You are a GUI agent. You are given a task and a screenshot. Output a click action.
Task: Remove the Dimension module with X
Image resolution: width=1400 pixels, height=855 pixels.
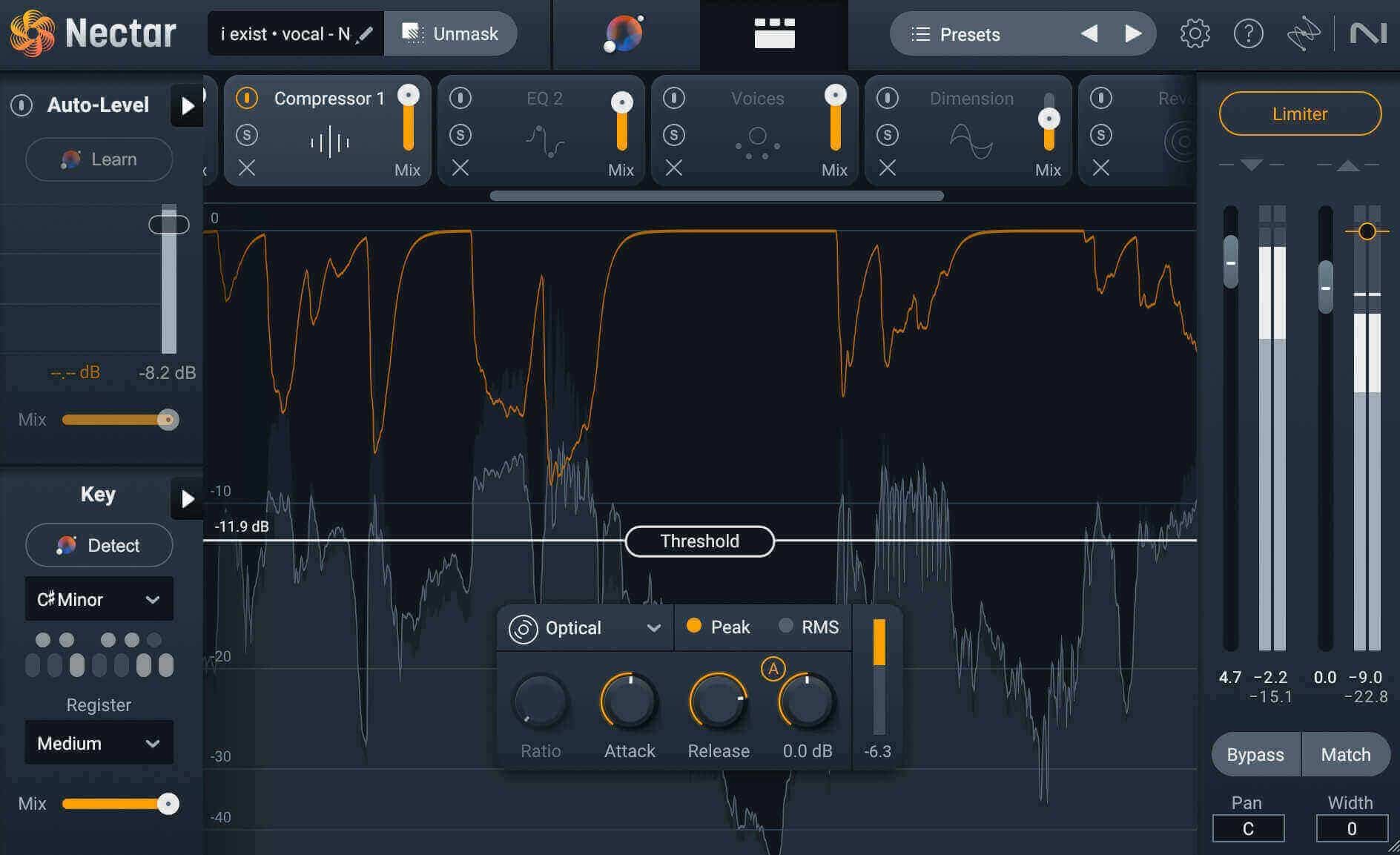[888, 168]
